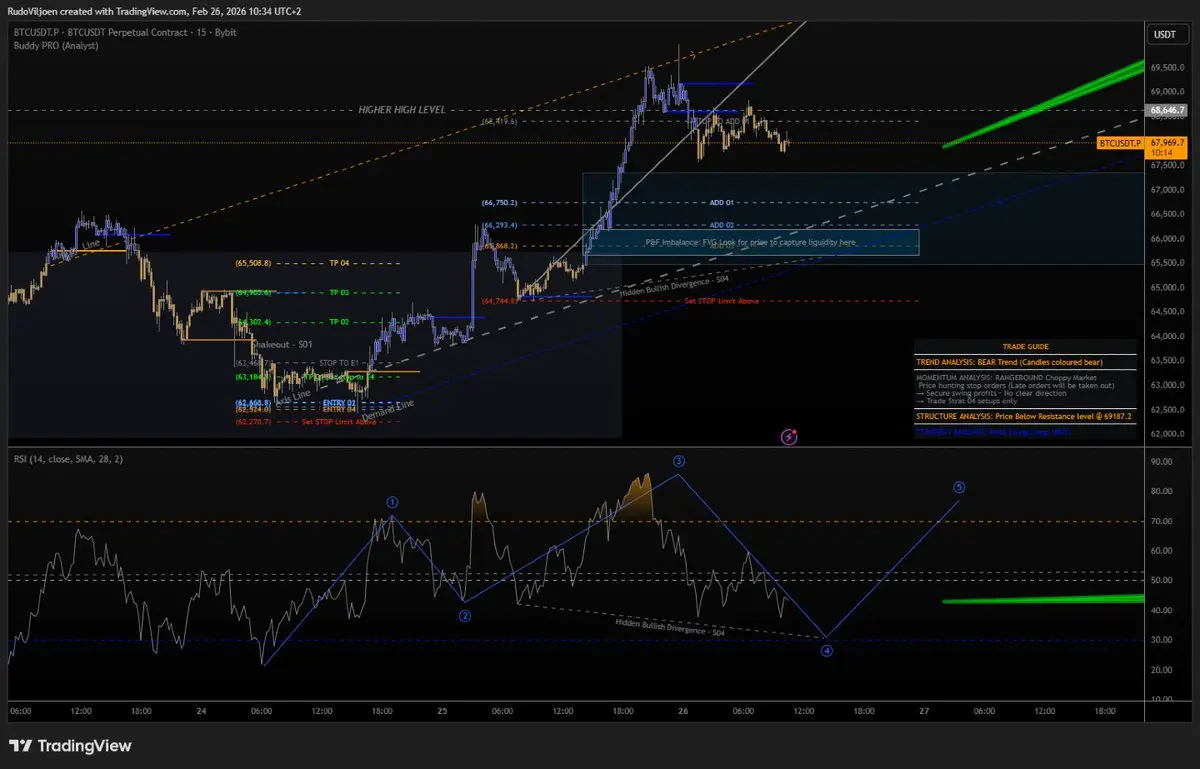Click the TP 04 target label

tap(341, 263)
